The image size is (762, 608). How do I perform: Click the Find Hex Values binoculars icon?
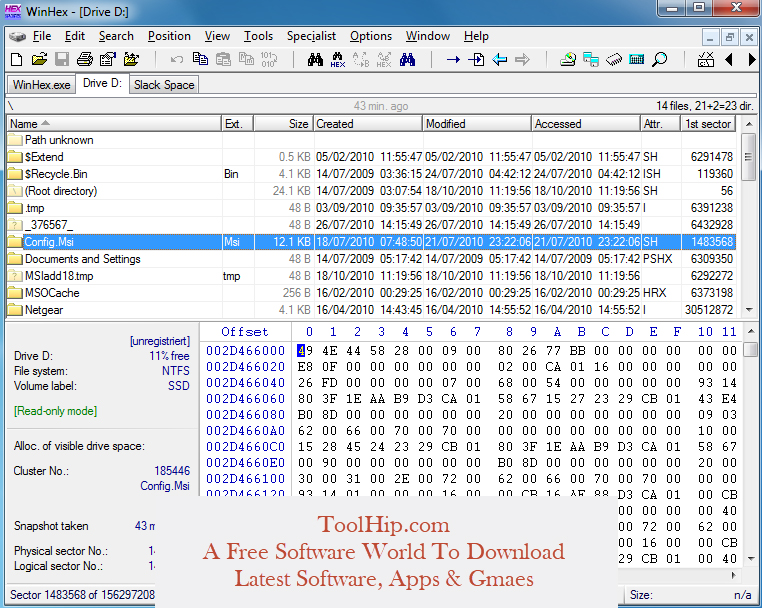click(338, 60)
